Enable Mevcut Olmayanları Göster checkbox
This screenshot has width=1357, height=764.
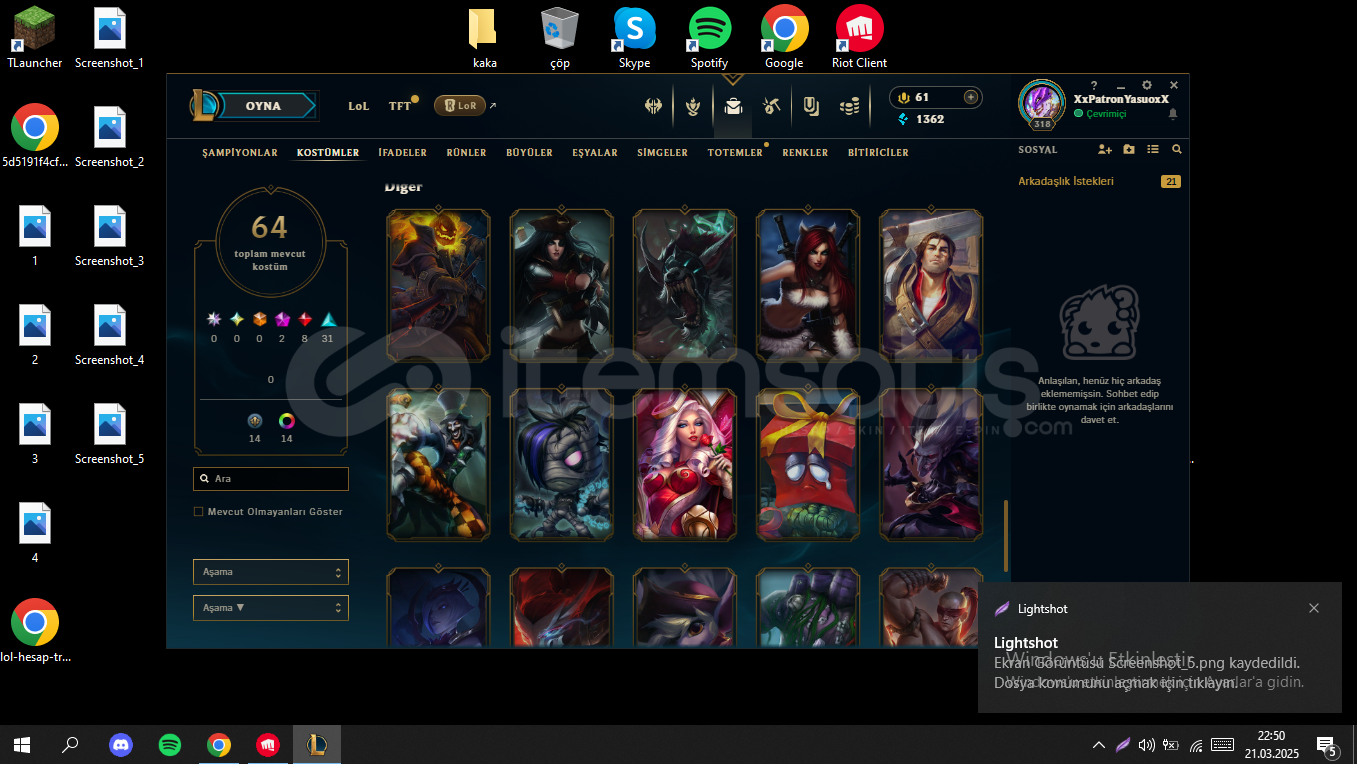pos(198,511)
